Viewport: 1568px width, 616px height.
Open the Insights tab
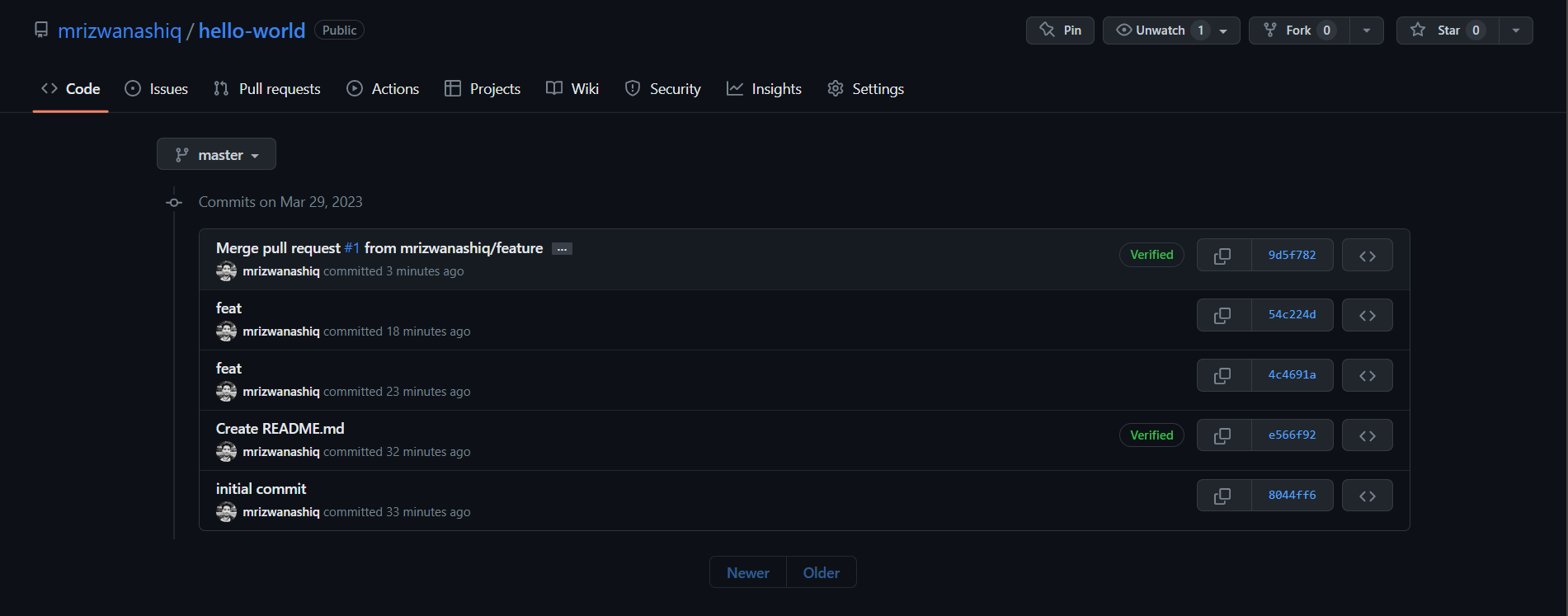click(764, 89)
